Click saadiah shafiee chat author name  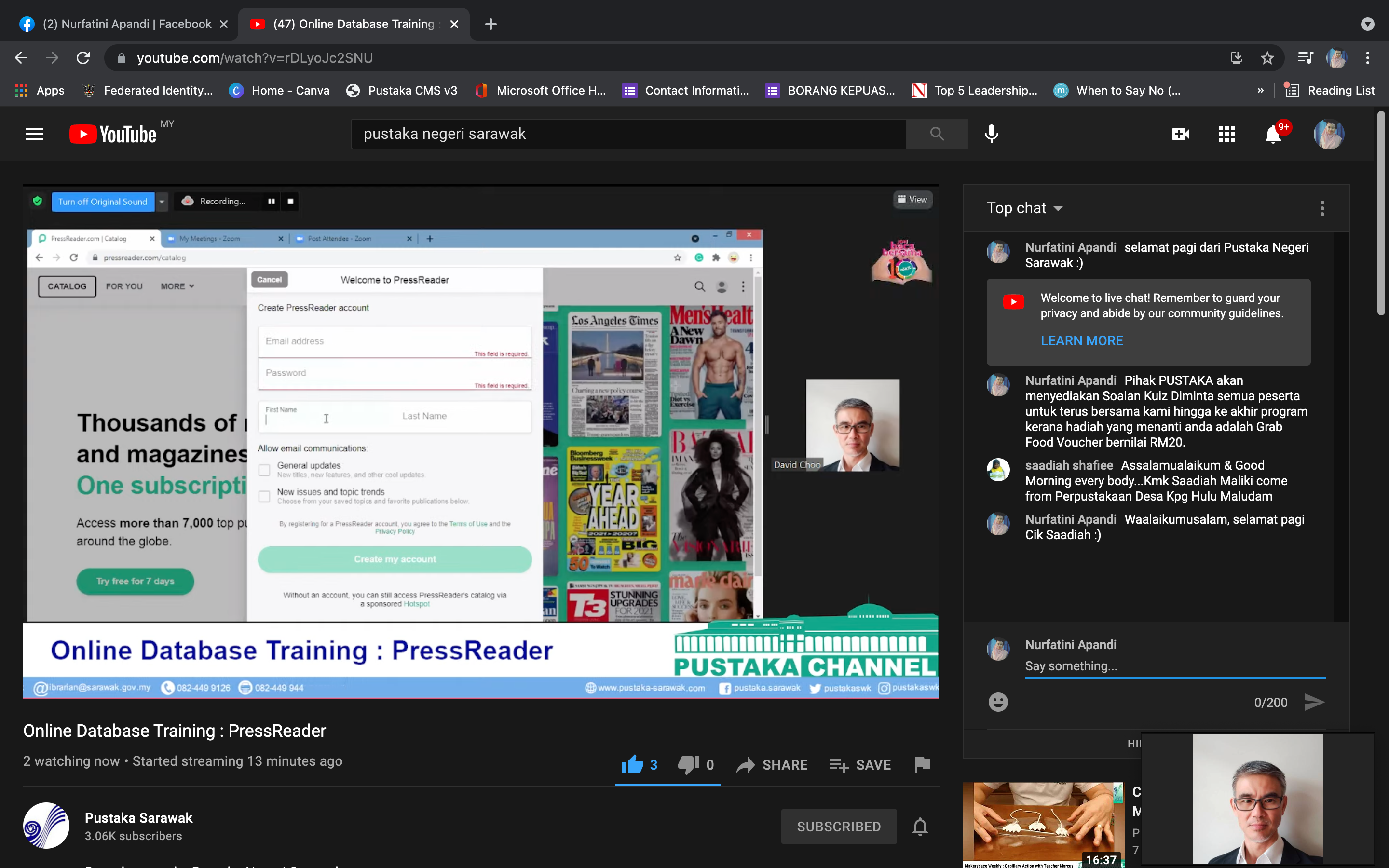1069,465
